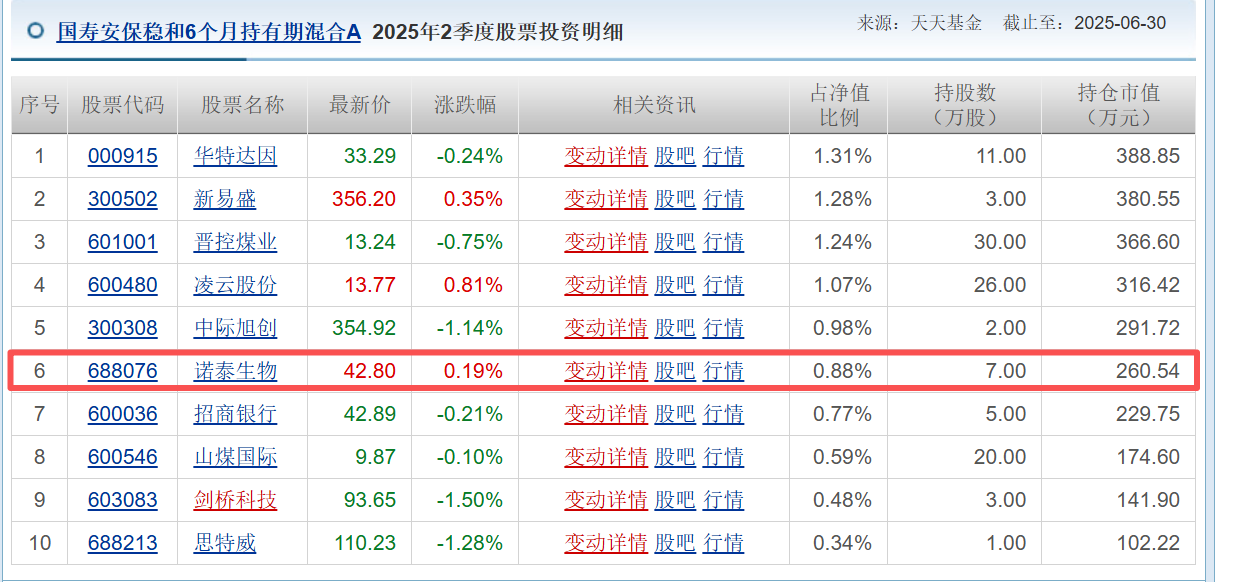Select change percentage 0.81%

pyautogui.click(x=474, y=285)
